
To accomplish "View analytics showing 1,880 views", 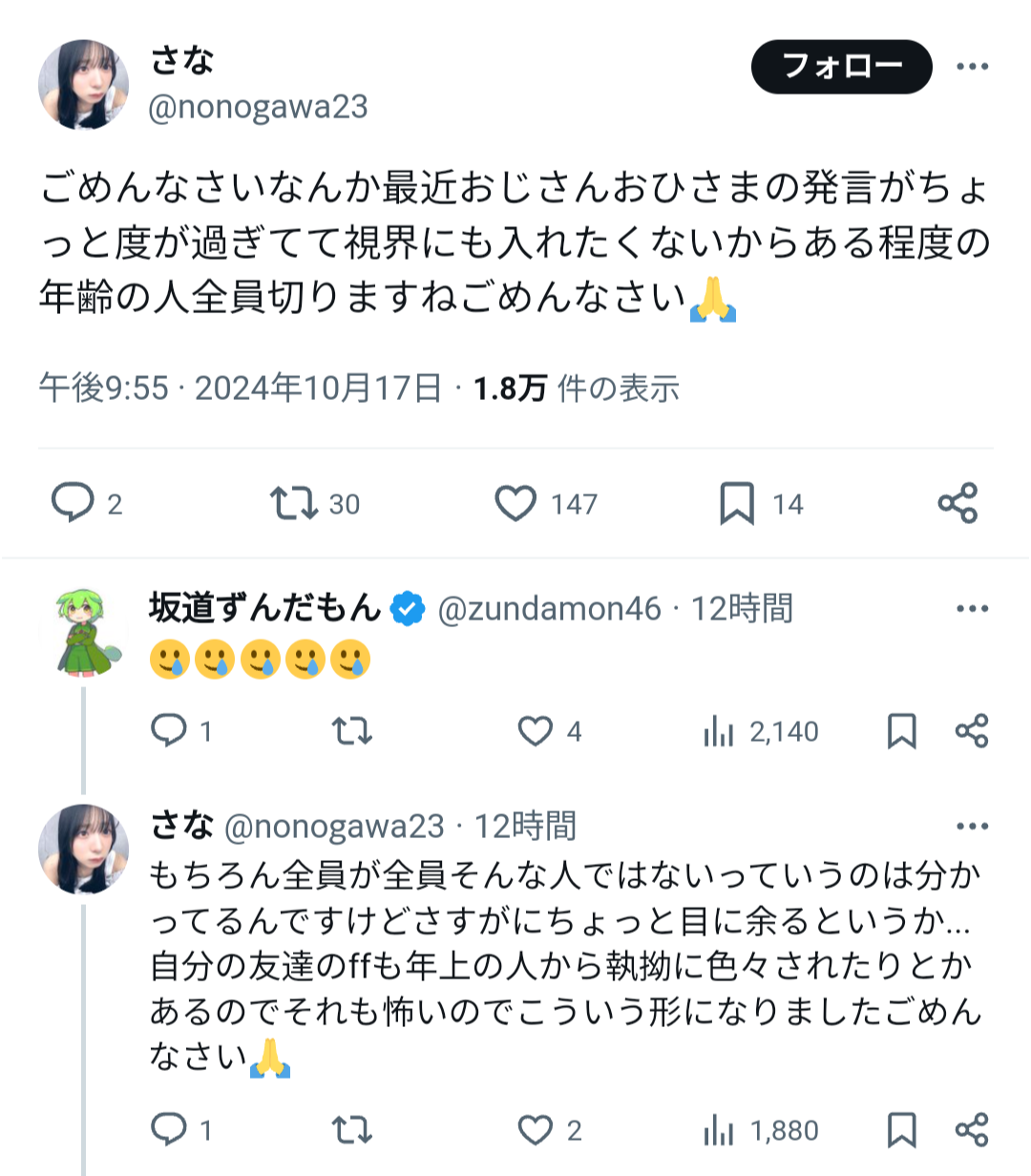I will [761, 1131].
